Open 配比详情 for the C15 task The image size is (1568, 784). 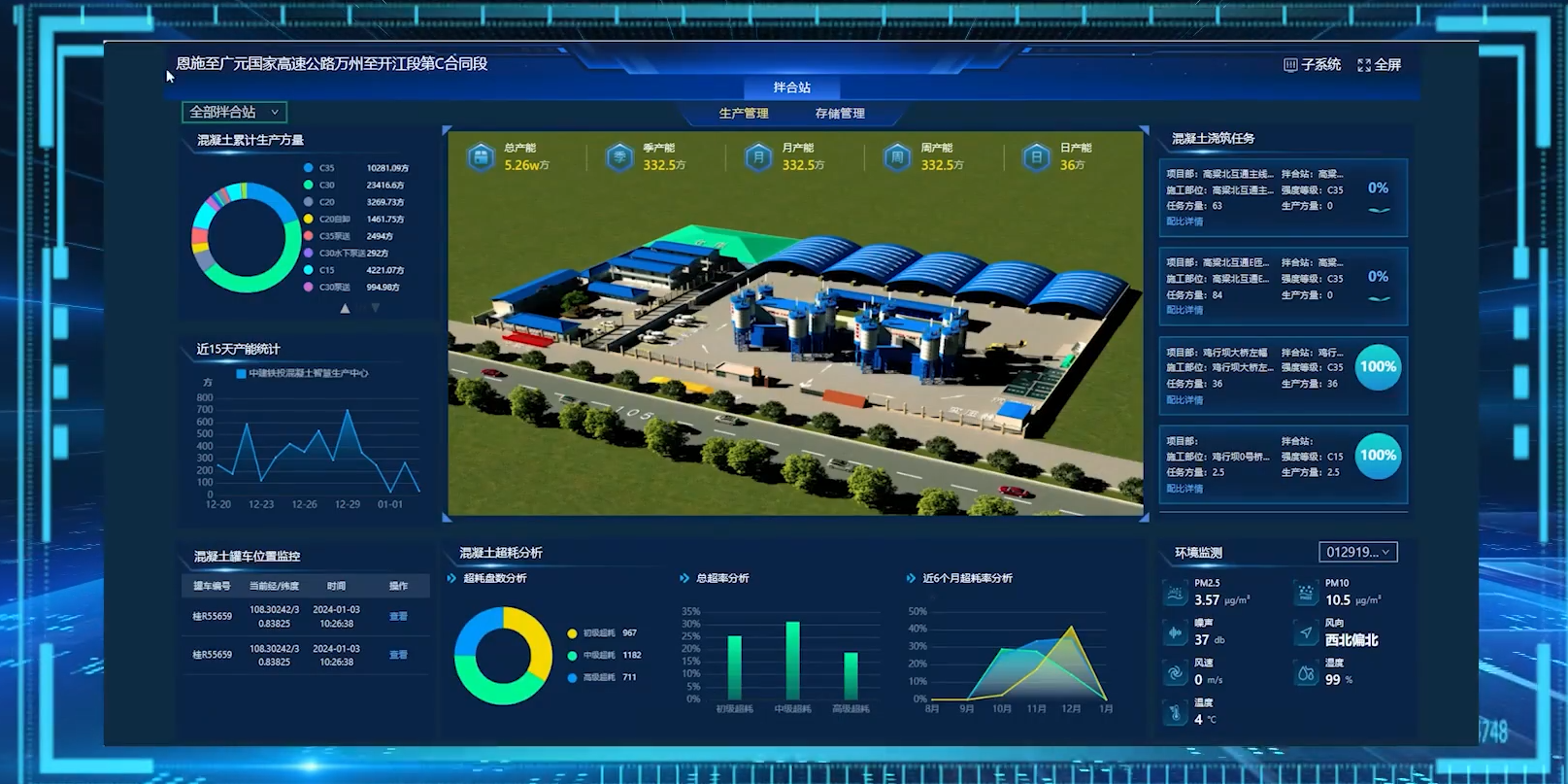pos(1184,489)
